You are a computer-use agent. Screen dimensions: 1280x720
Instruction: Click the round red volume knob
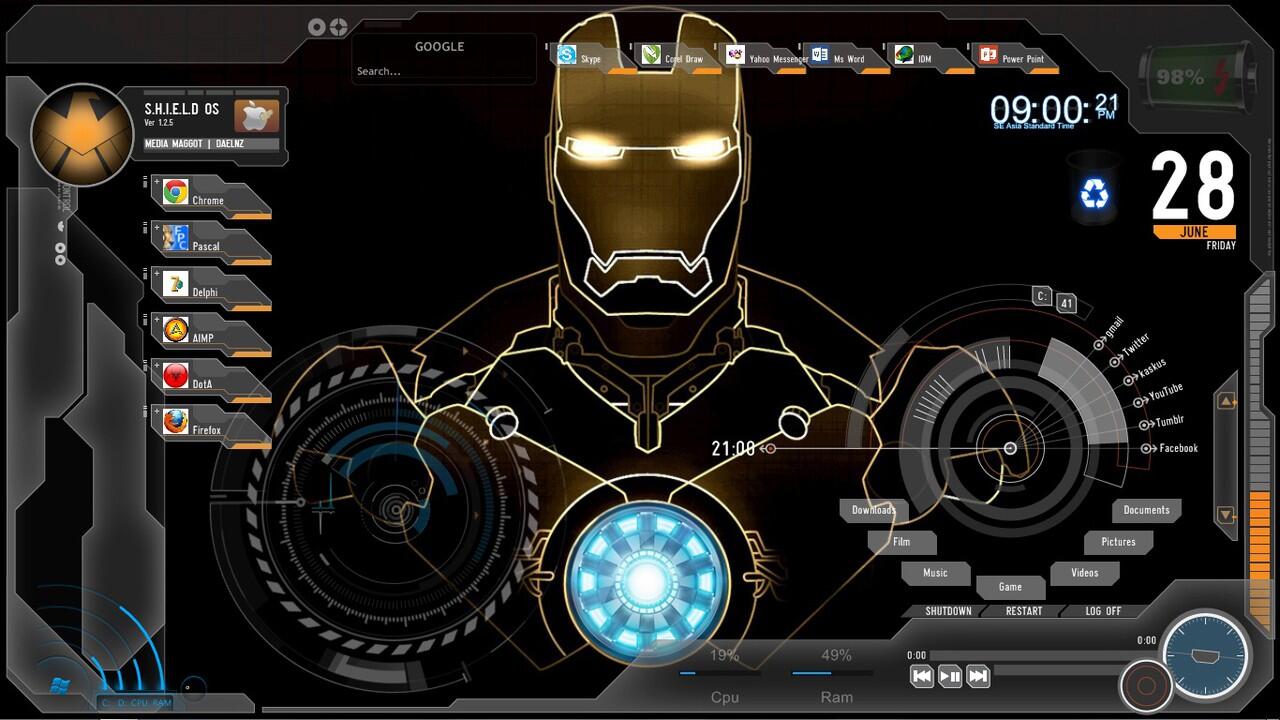(1146, 686)
